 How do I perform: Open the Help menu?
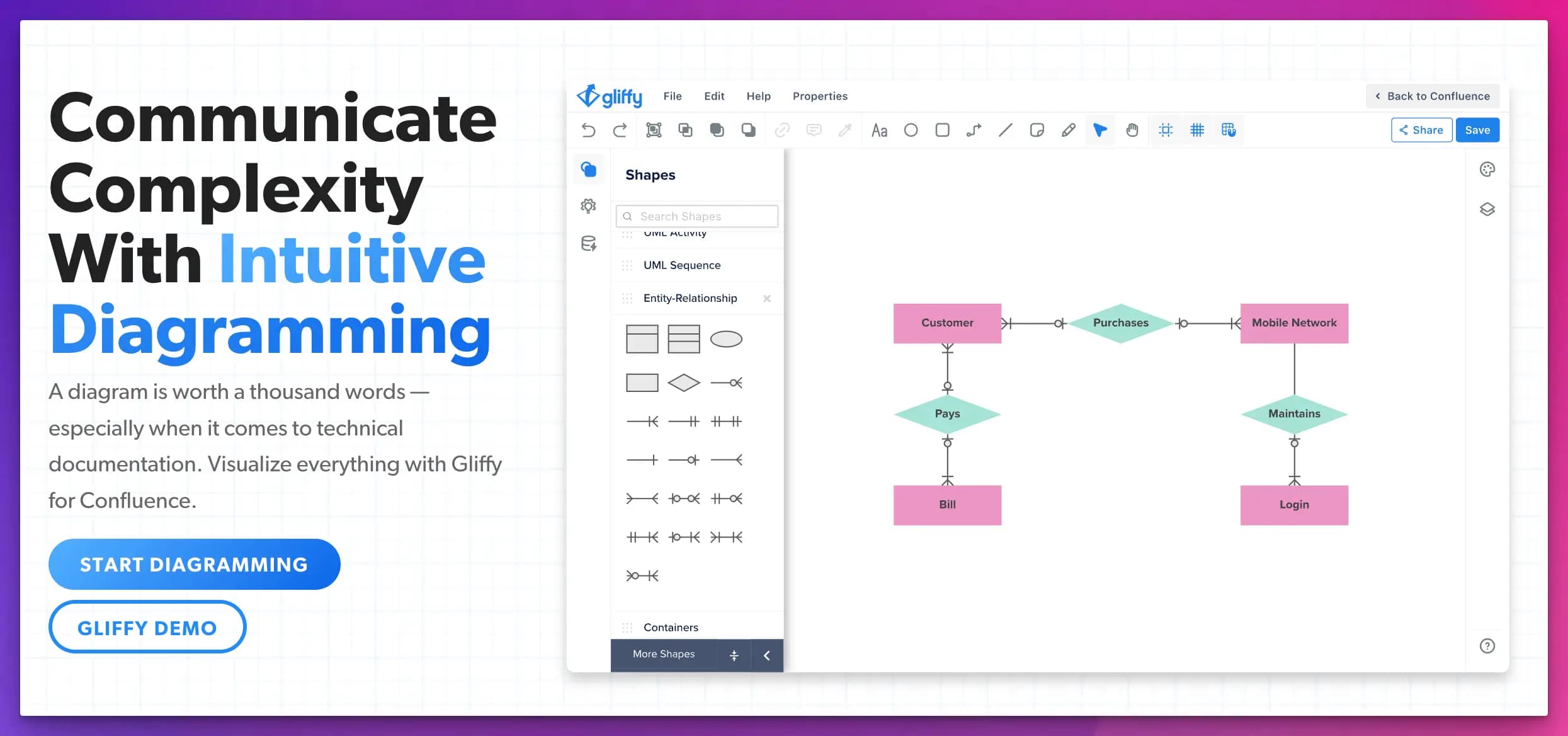click(x=757, y=95)
